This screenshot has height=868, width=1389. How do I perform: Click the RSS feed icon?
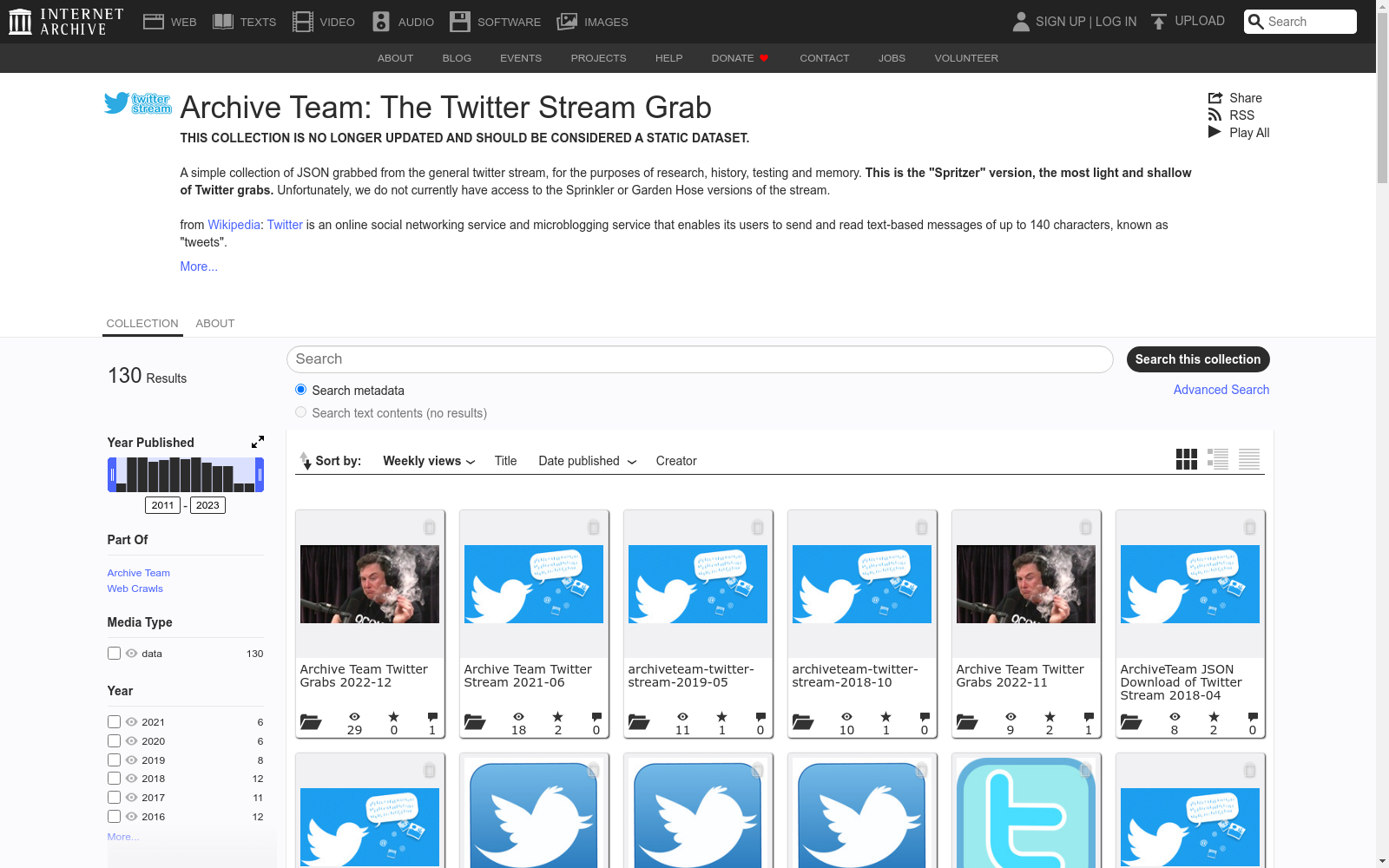tap(1215, 115)
